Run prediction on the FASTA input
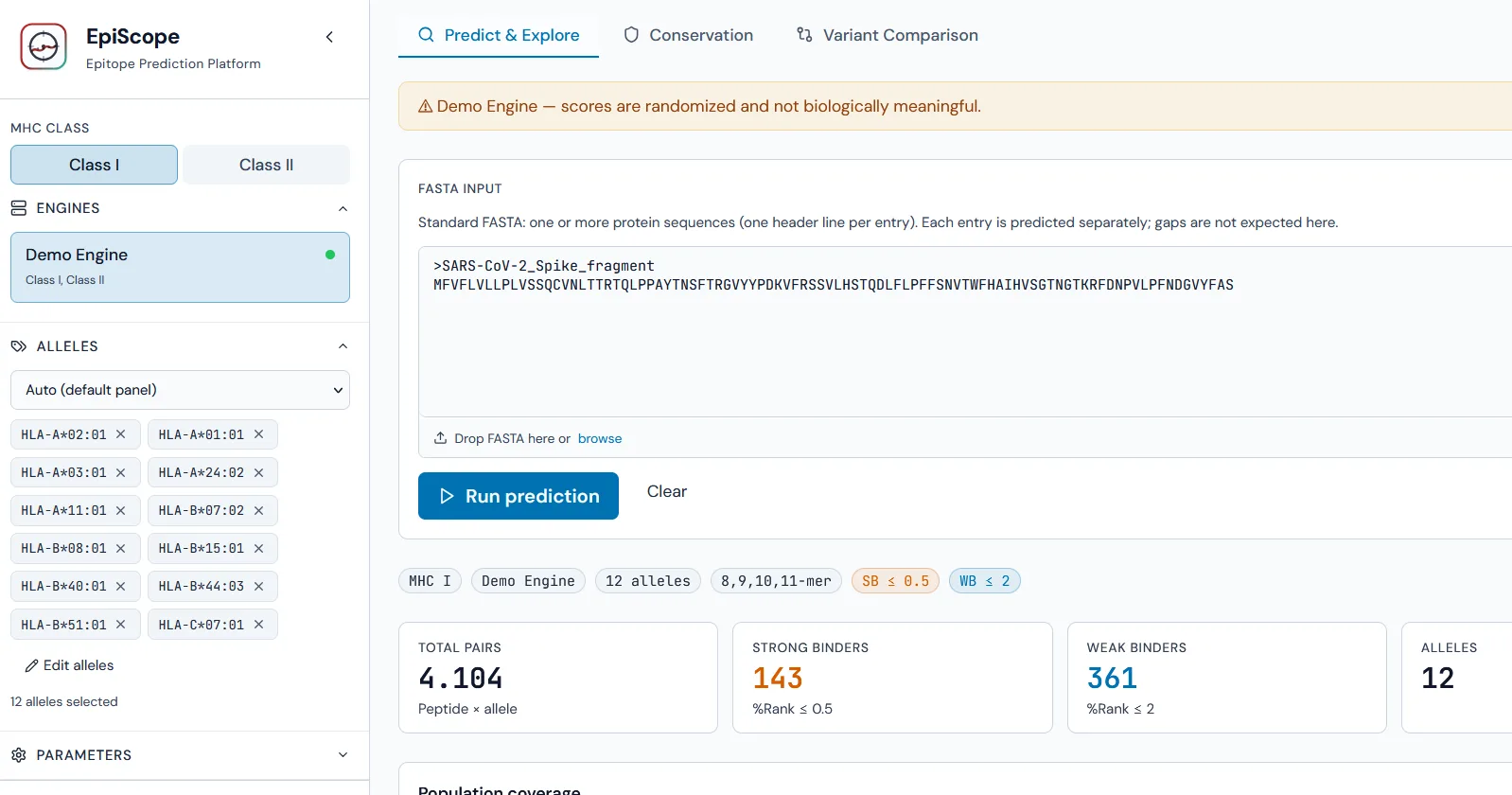This screenshot has height=795, width=1512. [519, 496]
